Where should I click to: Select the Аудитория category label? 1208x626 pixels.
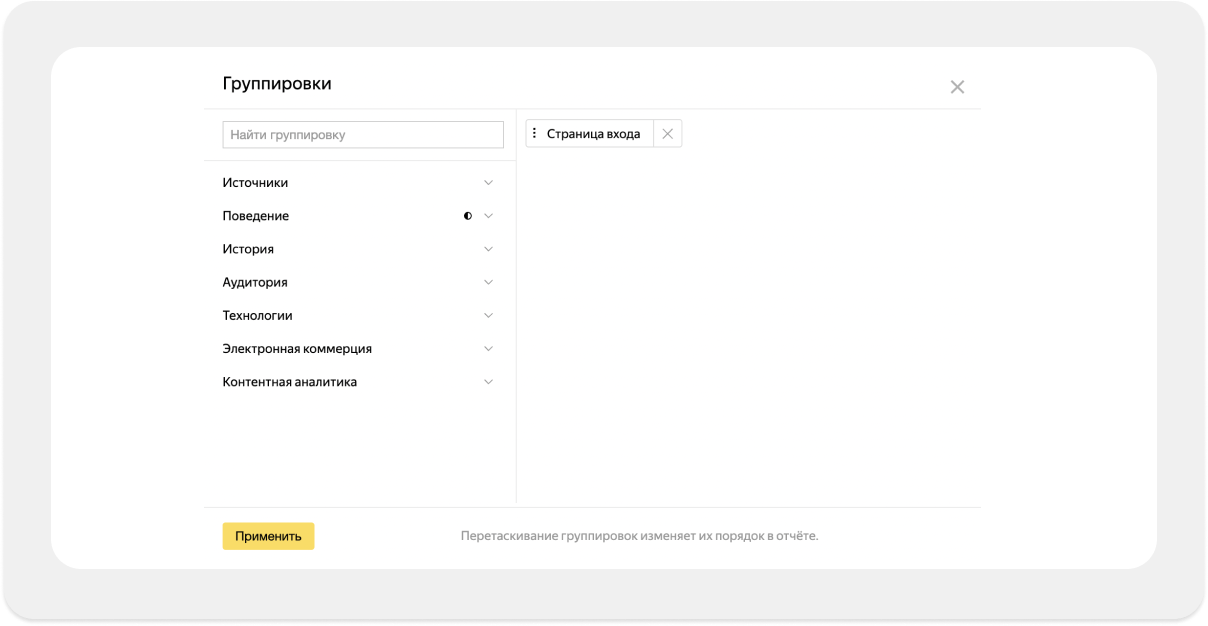(255, 282)
